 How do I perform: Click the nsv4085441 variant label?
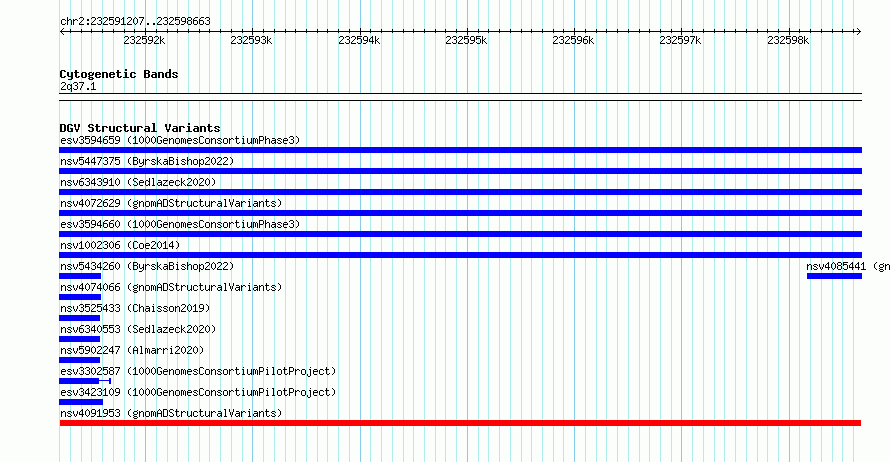[x=848, y=266]
